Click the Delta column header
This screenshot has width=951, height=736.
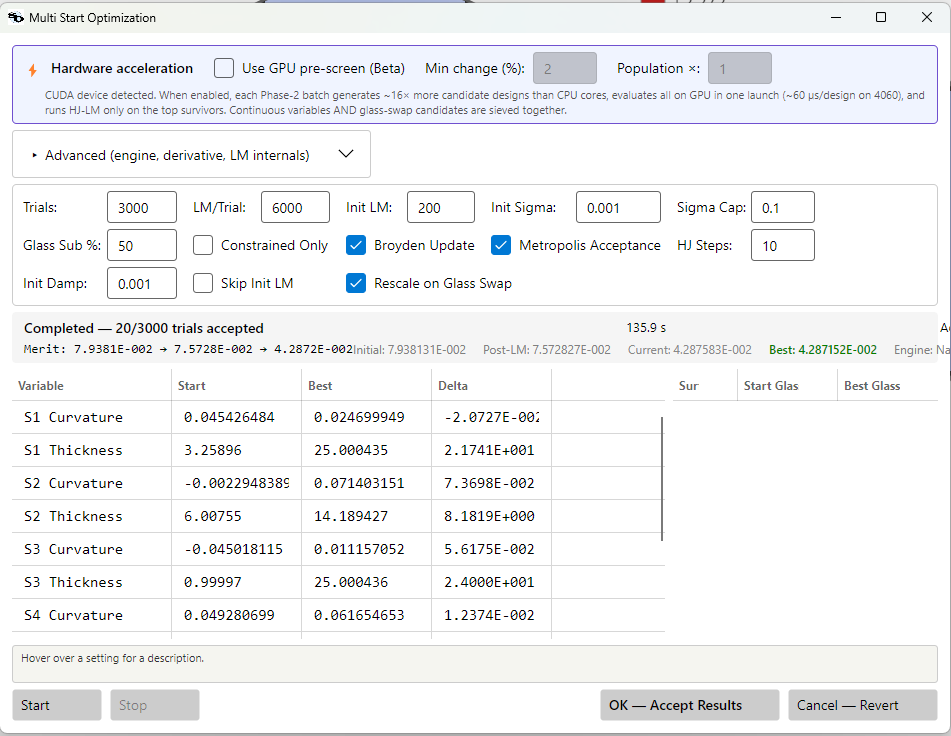click(491, 386)
